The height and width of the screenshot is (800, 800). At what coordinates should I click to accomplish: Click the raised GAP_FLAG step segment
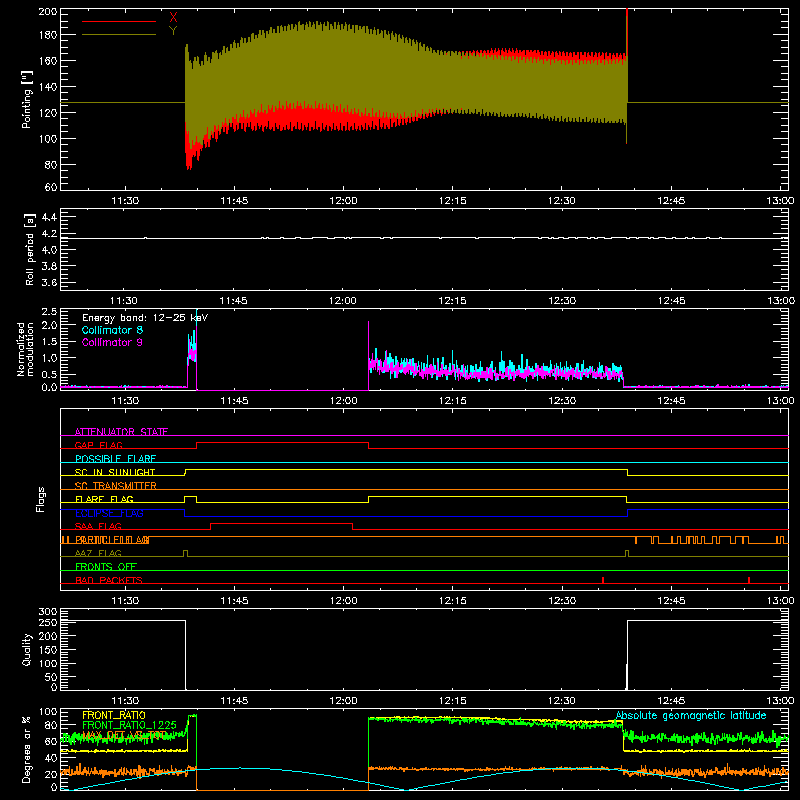coord(282,443)
